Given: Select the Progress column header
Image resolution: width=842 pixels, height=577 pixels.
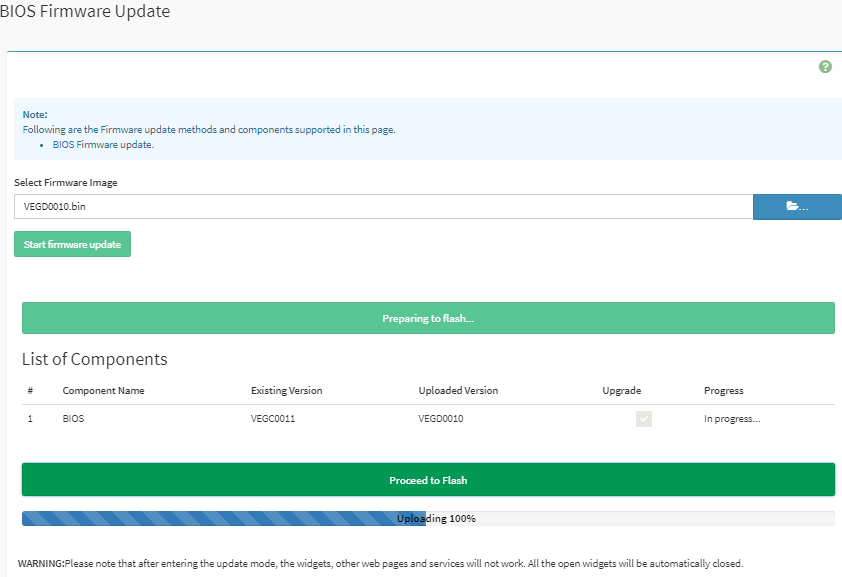Looking at the screenshot, I should click(724, 391).
